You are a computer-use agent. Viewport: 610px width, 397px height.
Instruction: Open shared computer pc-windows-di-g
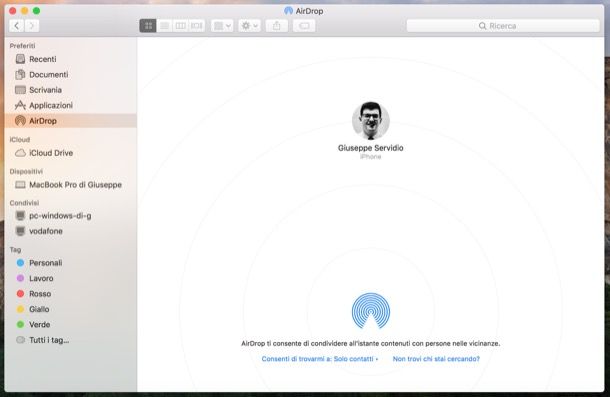pyautogui.click(x=71, y=216)
